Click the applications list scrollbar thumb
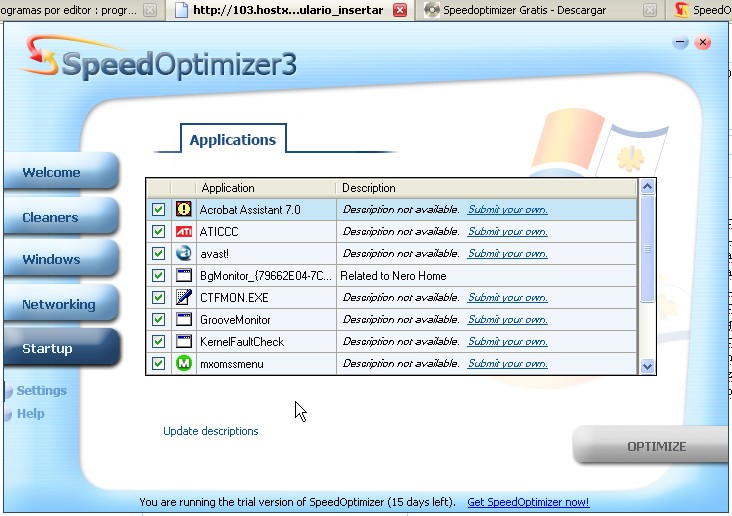Viewport: 732px width, 516px height. [x=647, y=249]
